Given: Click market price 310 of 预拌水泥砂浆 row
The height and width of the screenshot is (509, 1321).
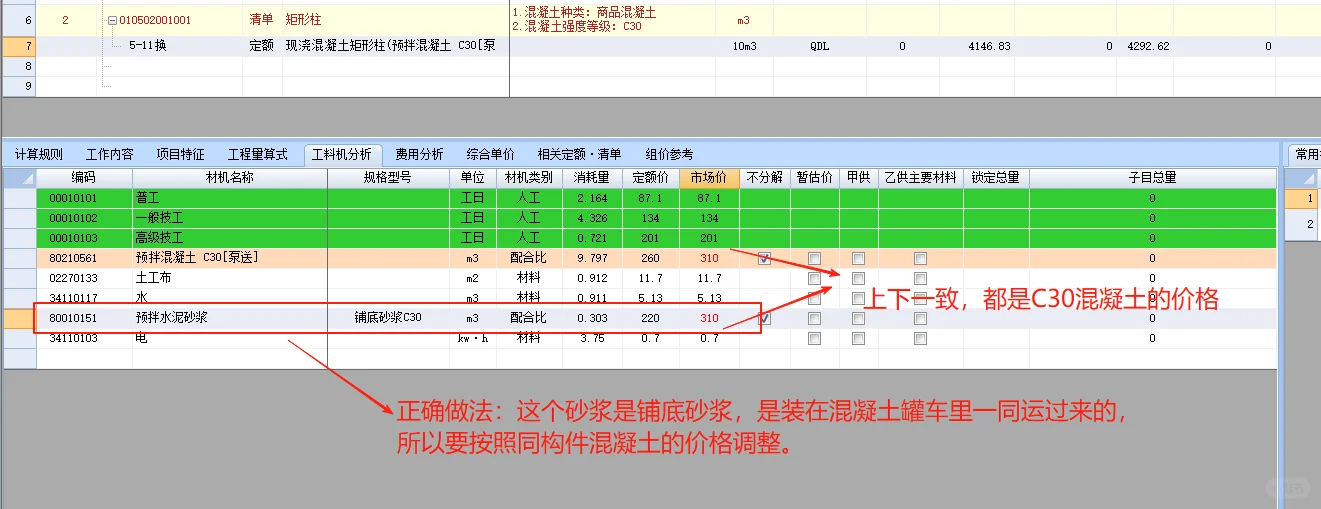Looking at the screenshot, I should click(x=709, y=318).
